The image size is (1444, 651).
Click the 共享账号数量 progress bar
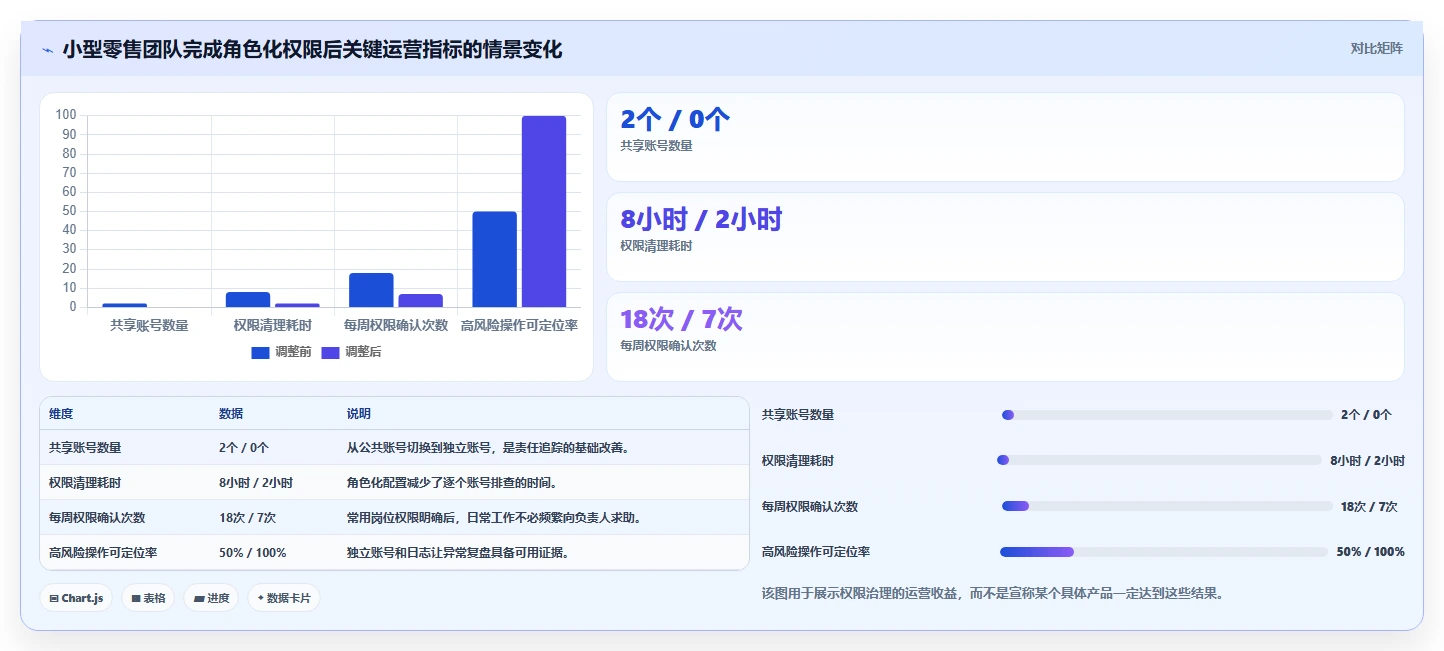point(1167,415)
